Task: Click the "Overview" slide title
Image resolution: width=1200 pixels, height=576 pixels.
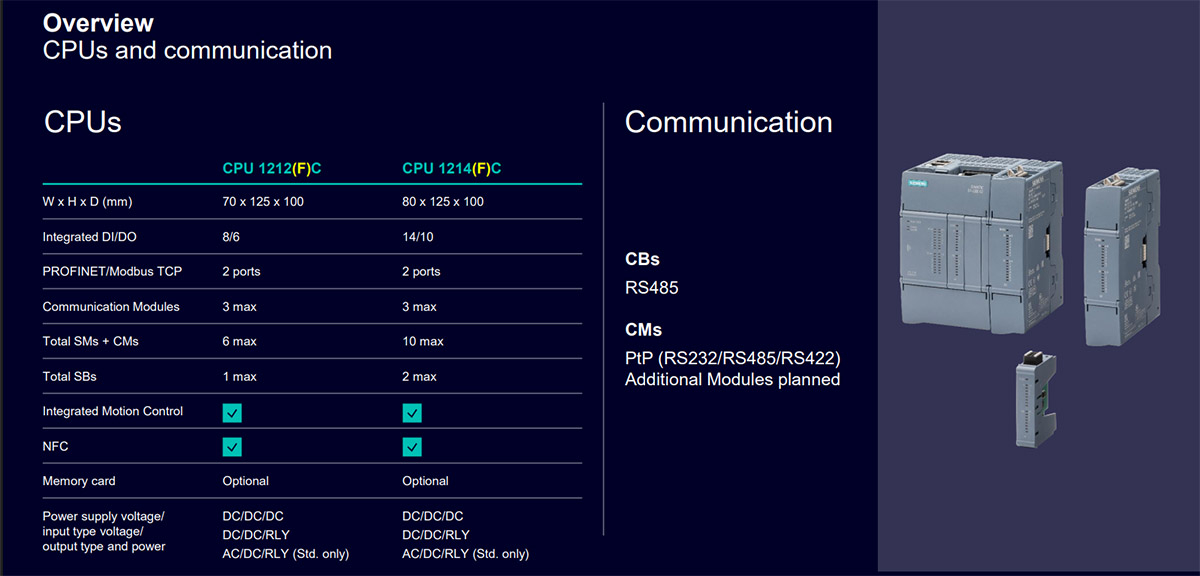Action: (x=99, y=22)
